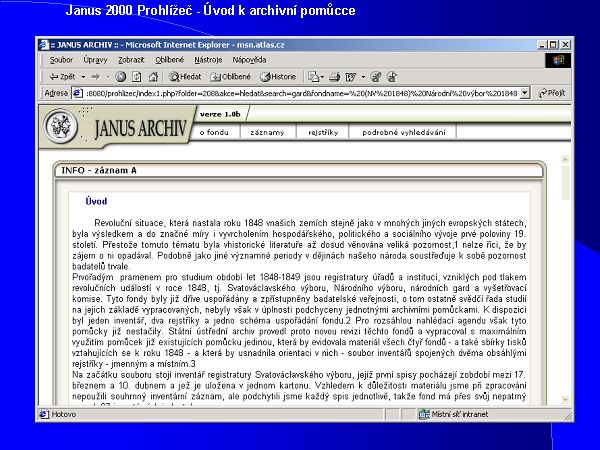Image resolution: width=600 pixels, height=450 pixels.
Task: Click the 'Úvod' heading
Action: pyautogui.click(x=96, y=201)
